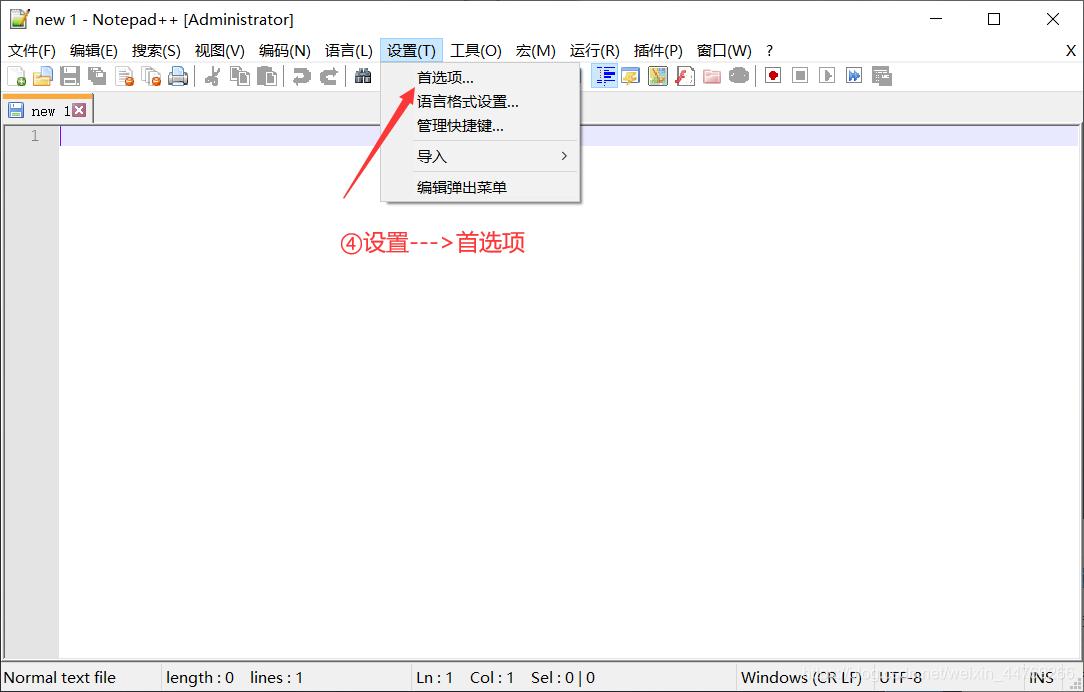
Task: Click the Paste clipboard icon
Action: point(267,76)
